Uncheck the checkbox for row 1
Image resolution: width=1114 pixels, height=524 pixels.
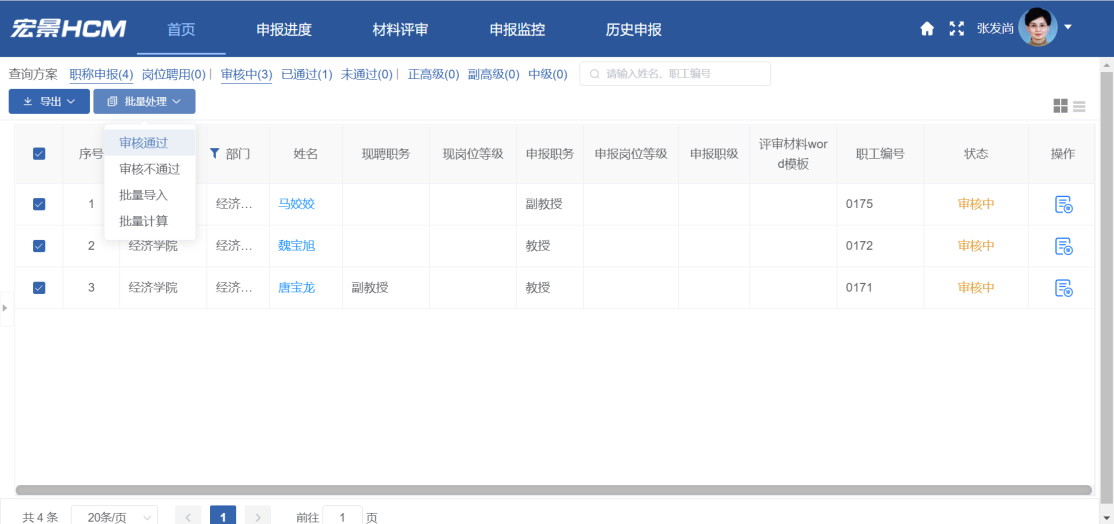pyautogui.click(x=39, y=204)
